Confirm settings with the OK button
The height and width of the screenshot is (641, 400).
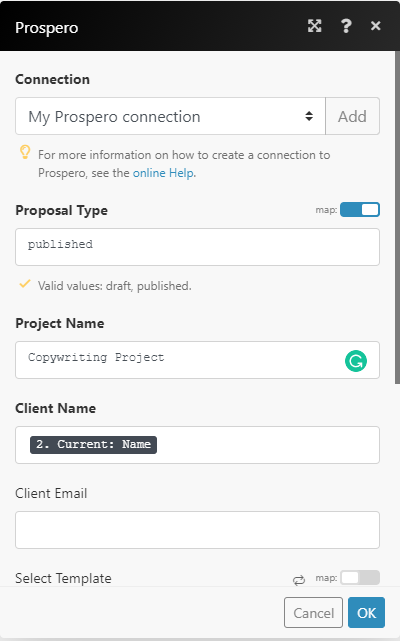(366, 612)
